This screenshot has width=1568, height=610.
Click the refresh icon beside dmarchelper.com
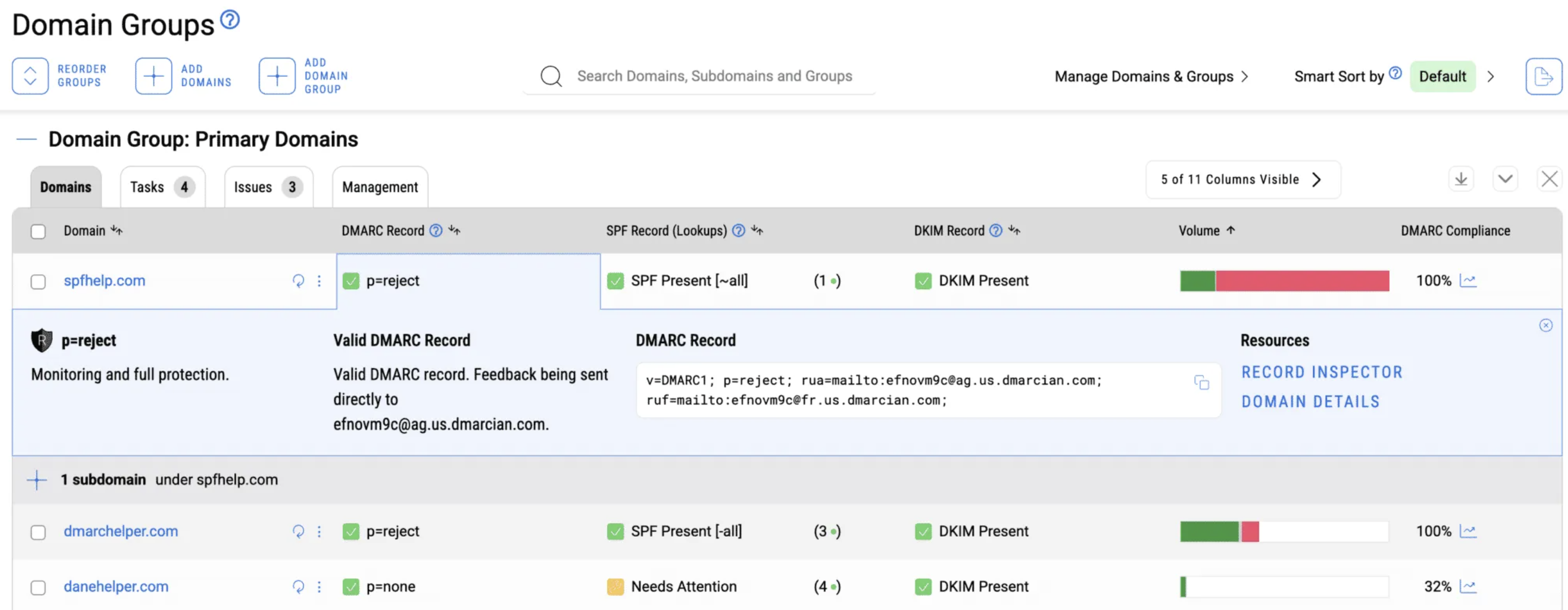(298, 531)
